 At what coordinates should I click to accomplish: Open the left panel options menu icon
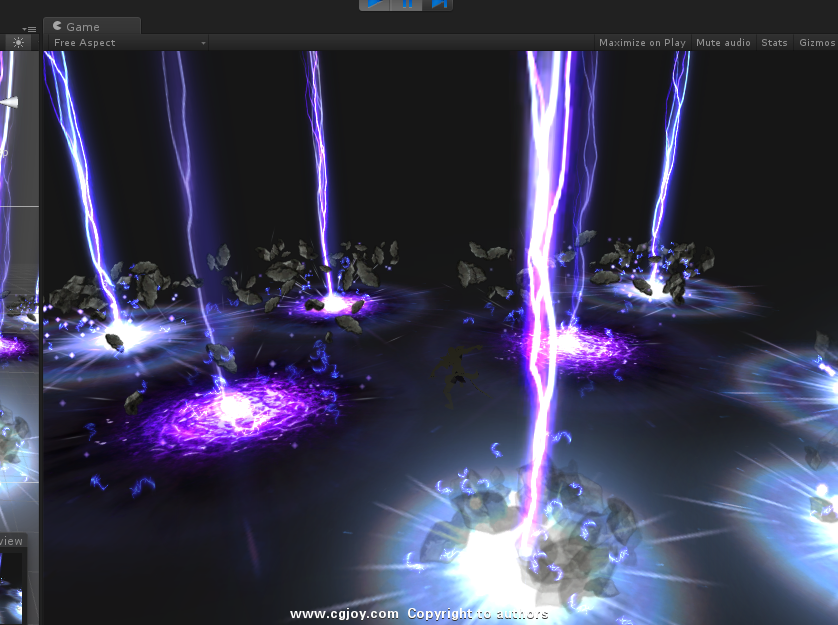[x=29, y=29]
